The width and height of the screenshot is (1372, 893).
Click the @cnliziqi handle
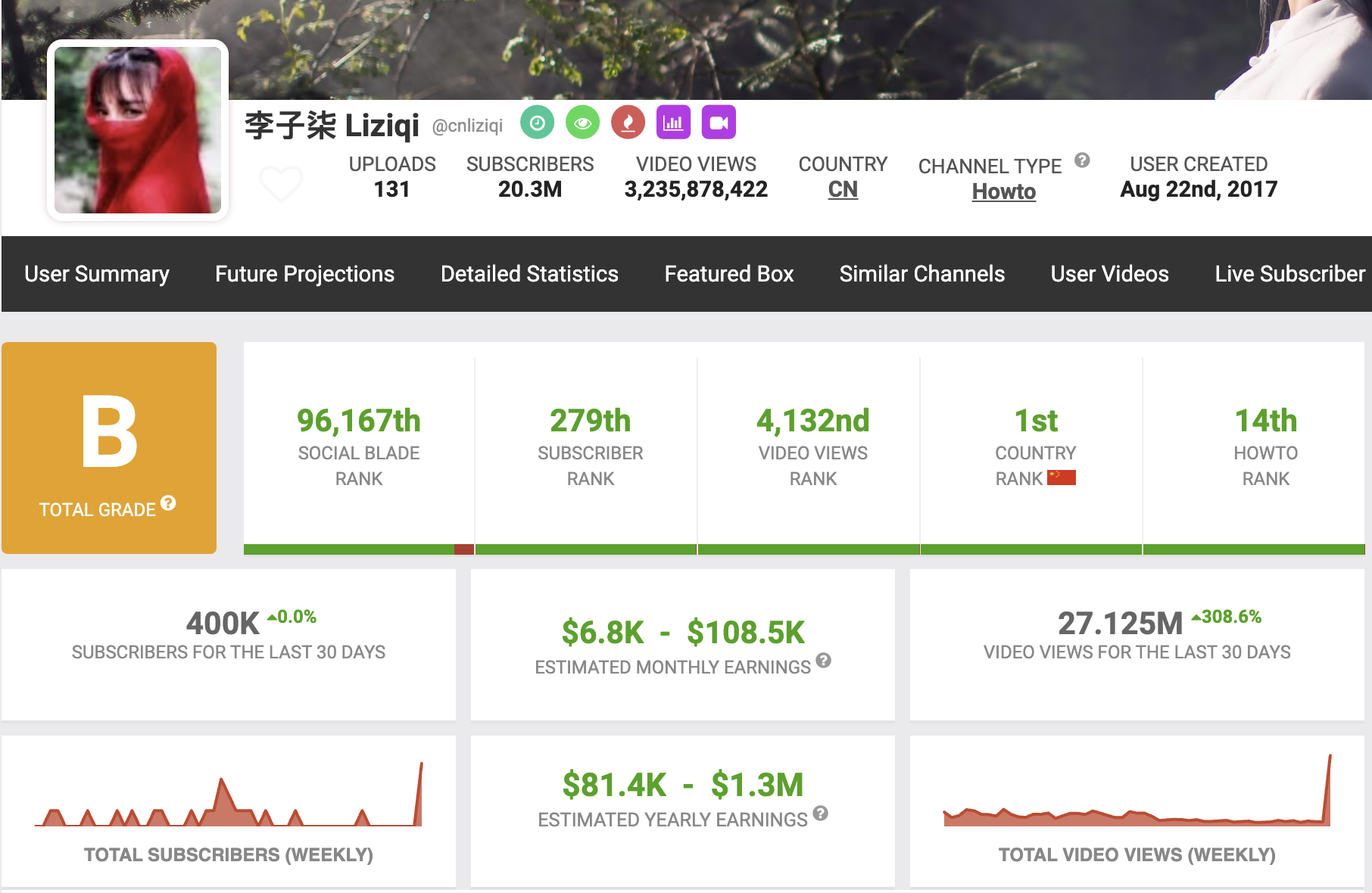tap(467, 126)
